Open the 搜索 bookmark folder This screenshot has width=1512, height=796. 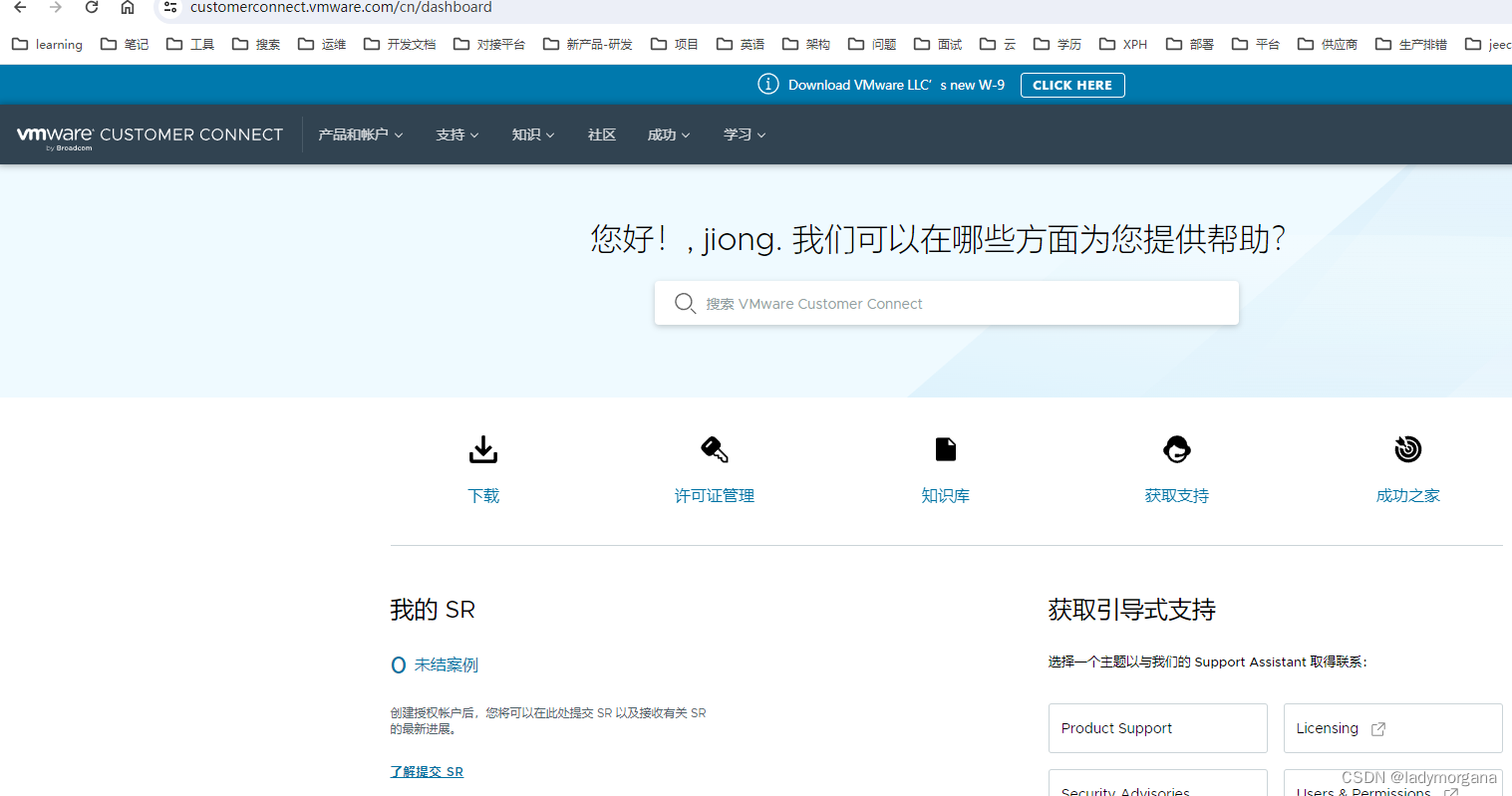[256, 44]
